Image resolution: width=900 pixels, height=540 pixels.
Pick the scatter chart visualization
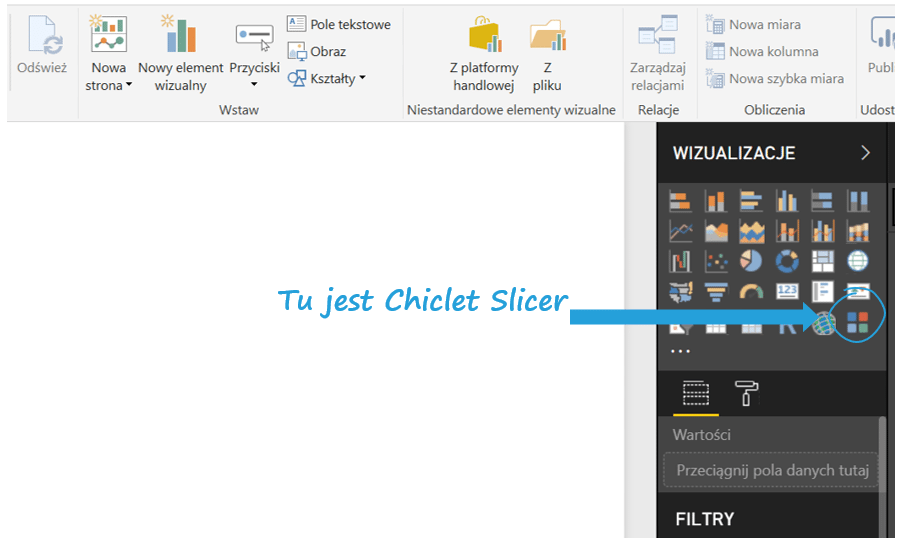click(x=716, y=261)
